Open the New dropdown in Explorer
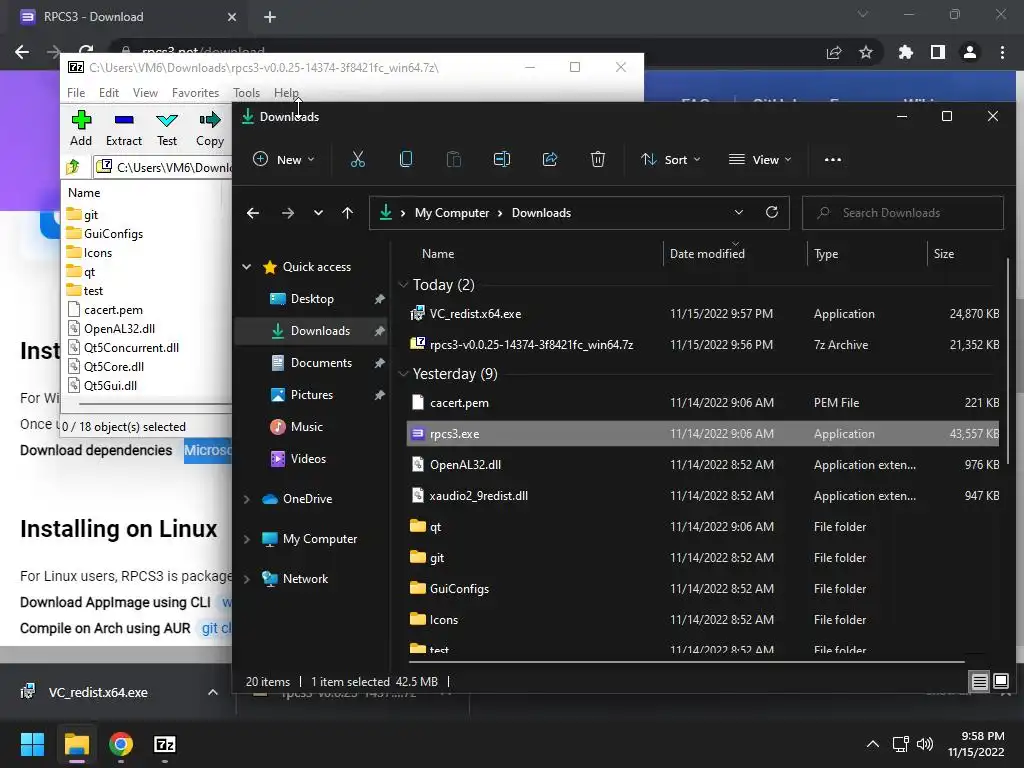 point(284,159)
